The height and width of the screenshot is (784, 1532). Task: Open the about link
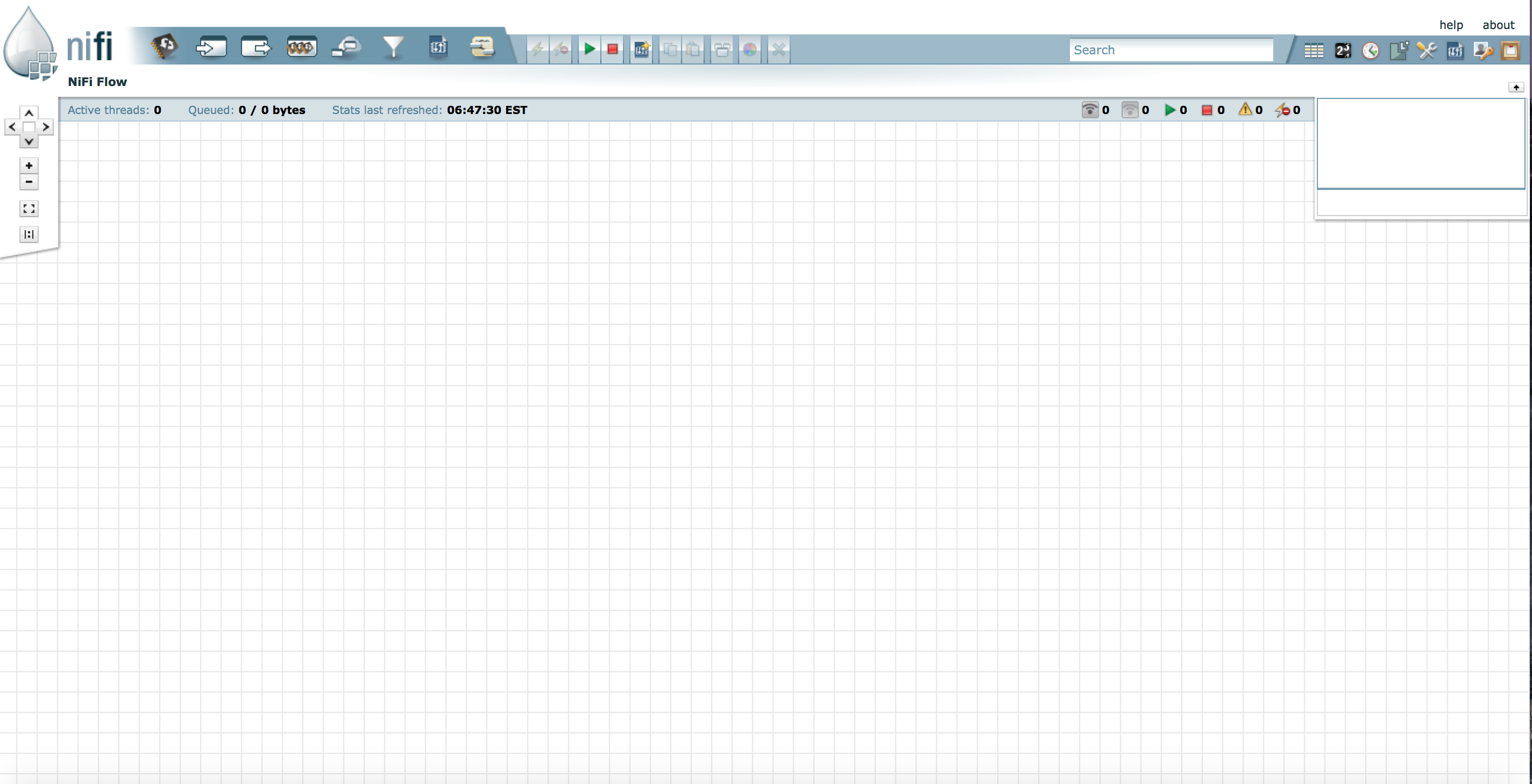click(1498, 25)
